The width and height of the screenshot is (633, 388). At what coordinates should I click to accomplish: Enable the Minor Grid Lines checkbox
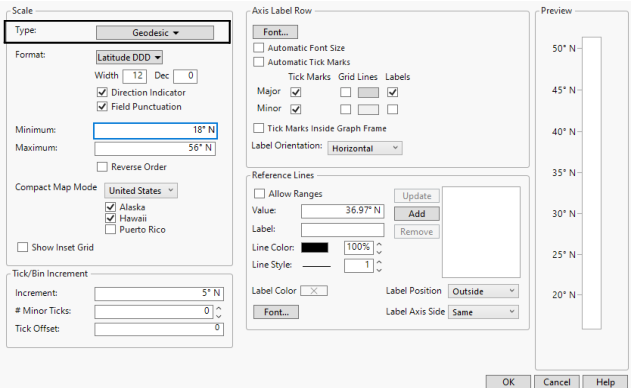tap(345, 109)
